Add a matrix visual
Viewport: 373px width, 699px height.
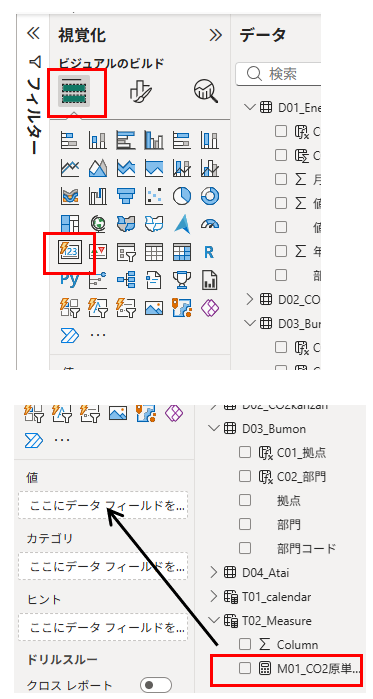(x=181, y=252)
